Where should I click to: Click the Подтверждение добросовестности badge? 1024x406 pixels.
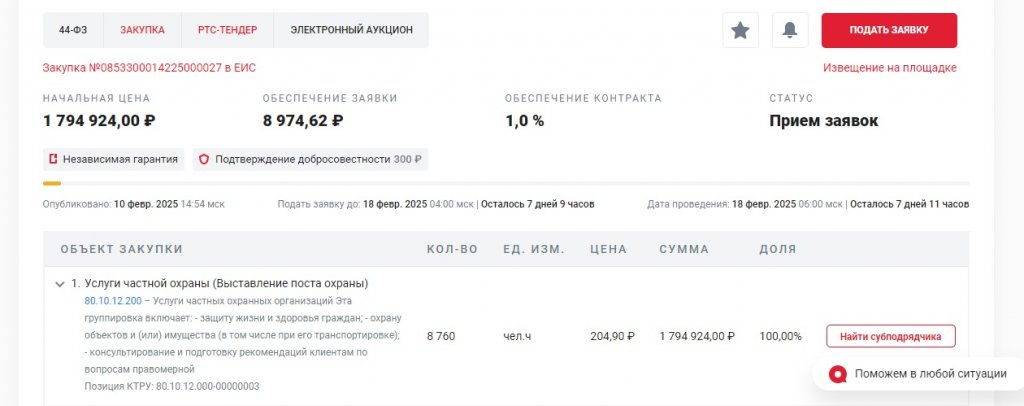(310, 159)
